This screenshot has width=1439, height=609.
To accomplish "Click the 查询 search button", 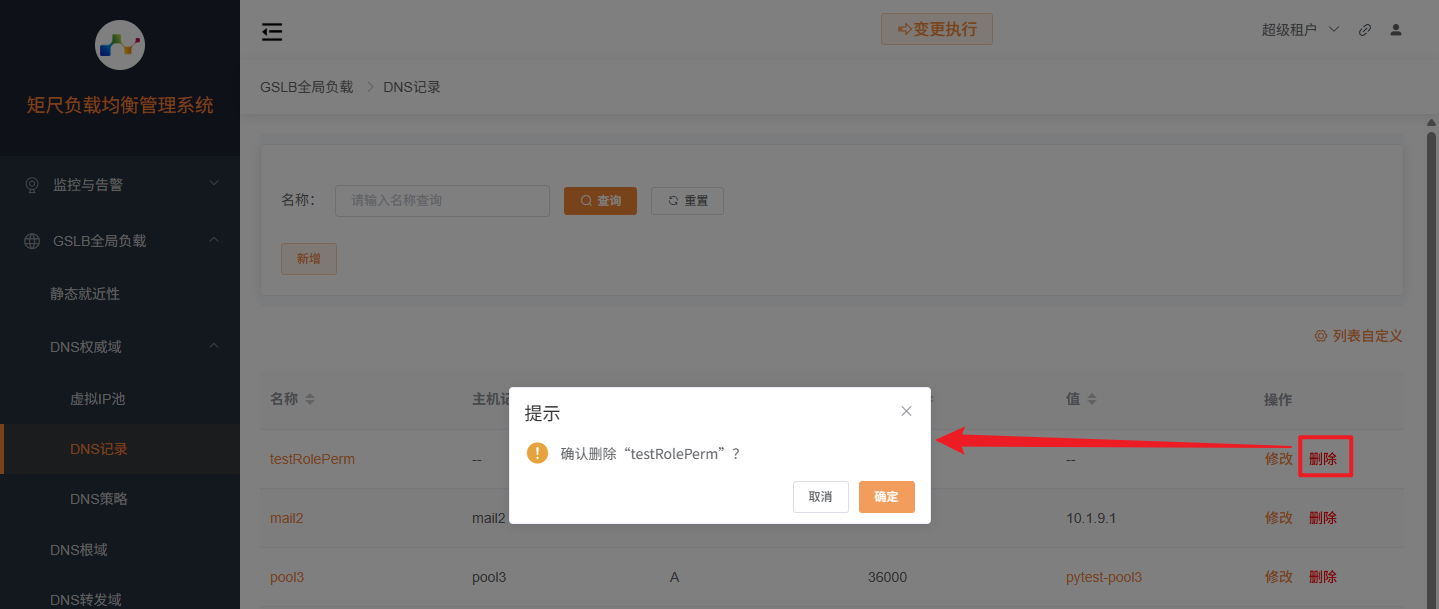I will click(600, 201).
